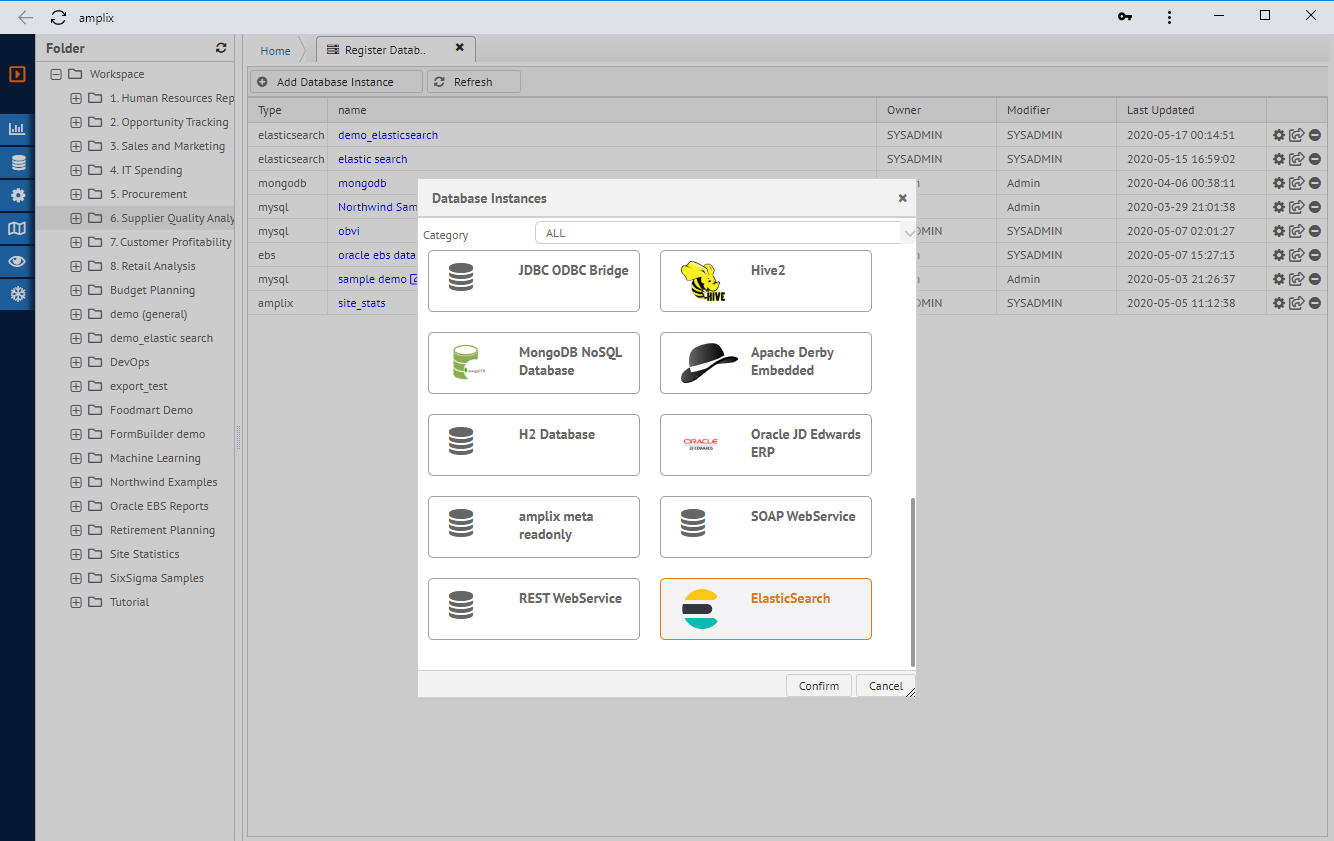
Task: Open the three-dot menu in title bar
Action: pos(1170,17)
